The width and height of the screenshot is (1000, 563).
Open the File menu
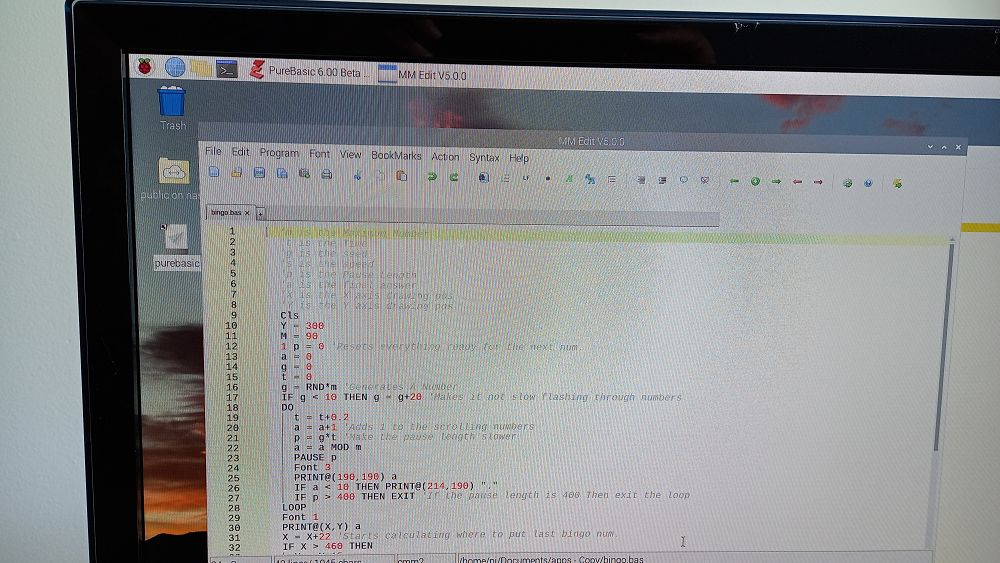[x=213, y=151]
